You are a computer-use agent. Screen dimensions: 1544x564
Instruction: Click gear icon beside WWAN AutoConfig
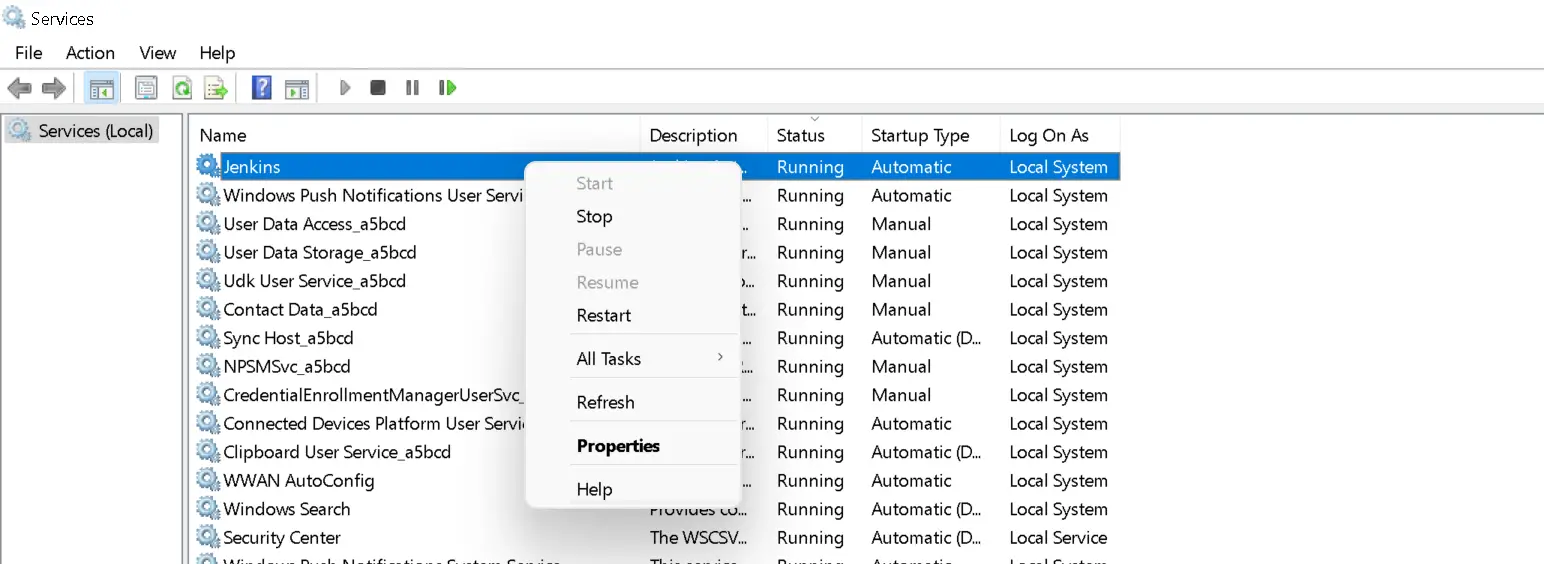tap(208, 480)
